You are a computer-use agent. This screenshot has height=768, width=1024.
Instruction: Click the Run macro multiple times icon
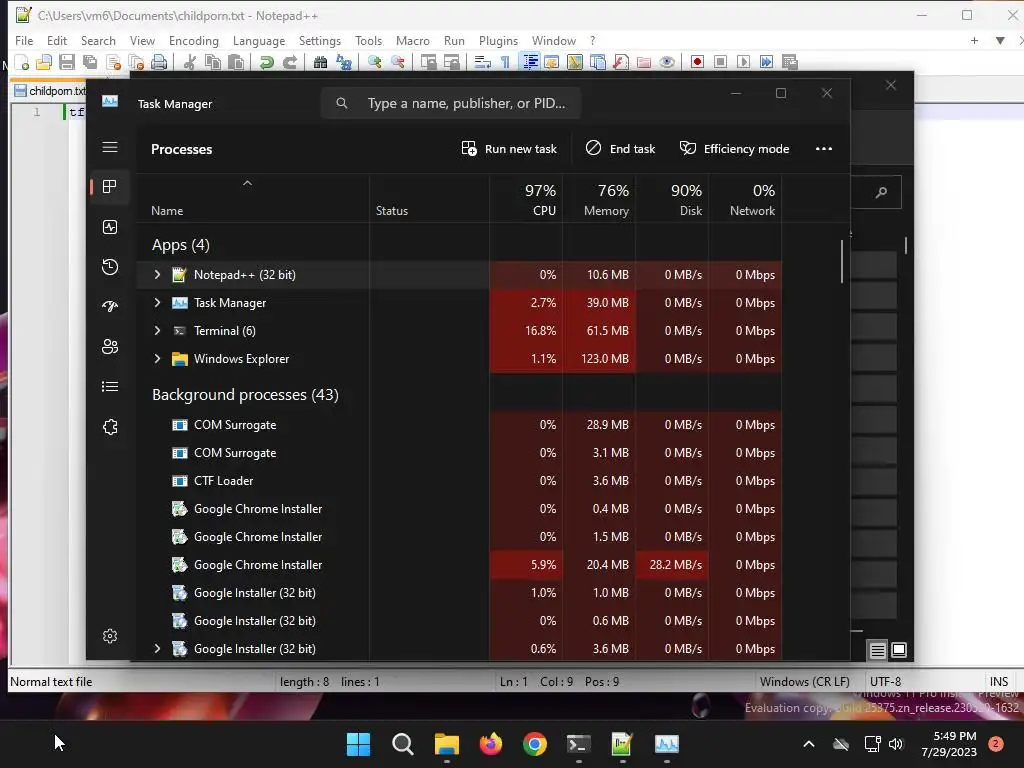point(766,62)
